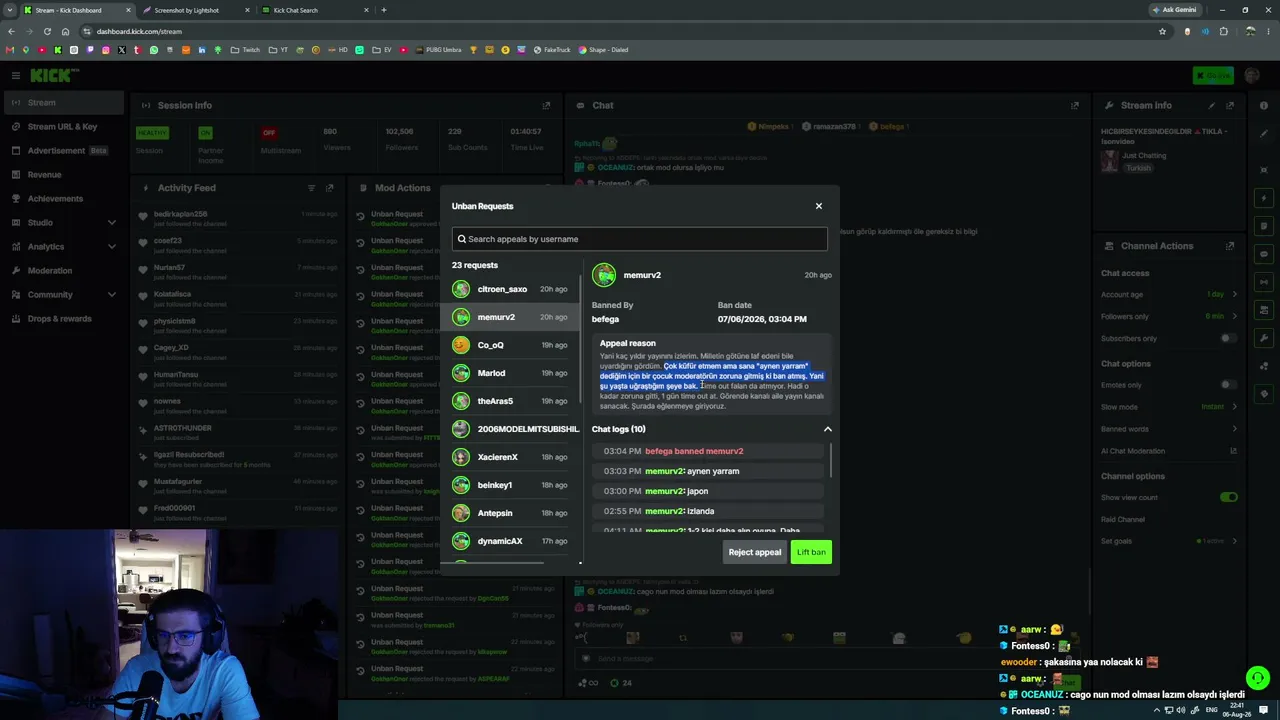Image resolution: width=1280 pixels, height=720 pixels.
Task: Open the Revenue page
Action: (x=62, y=175)
